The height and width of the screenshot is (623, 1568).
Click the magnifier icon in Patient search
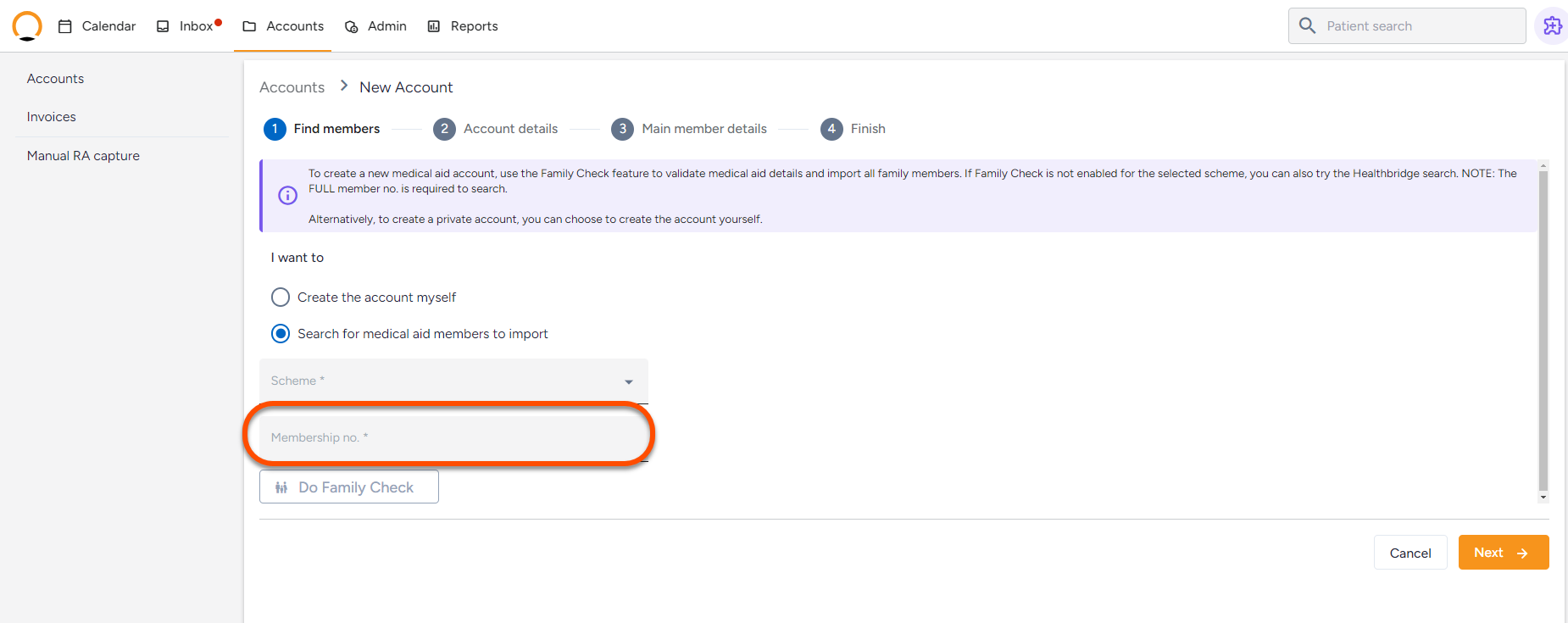[1308, 25]
